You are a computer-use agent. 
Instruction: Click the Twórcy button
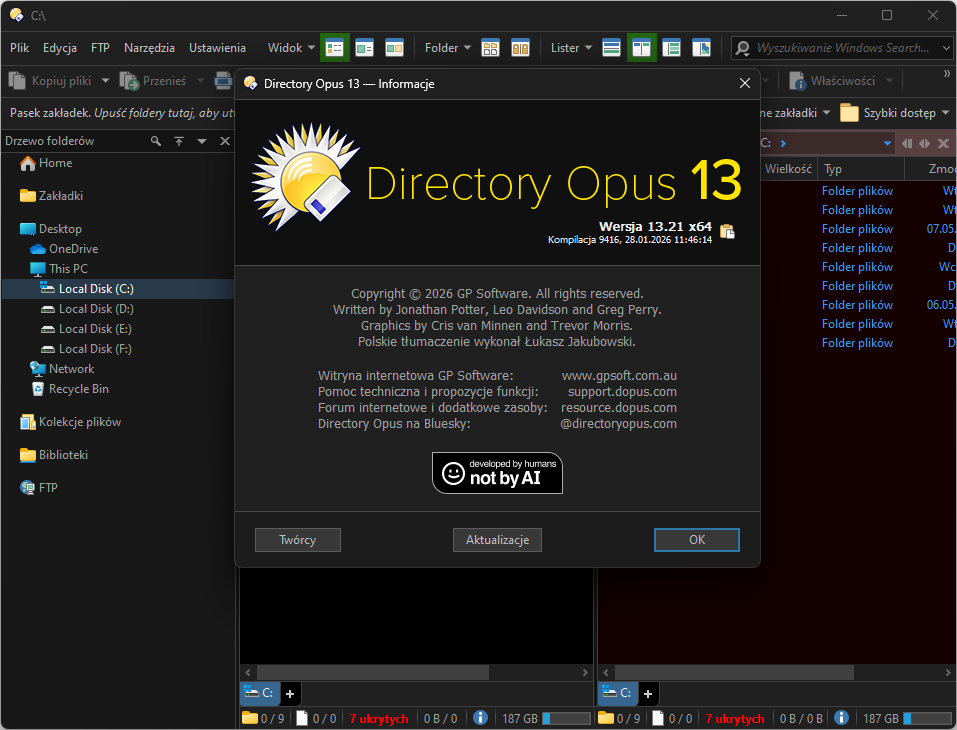pyautogui.click(x=297, y=540)
